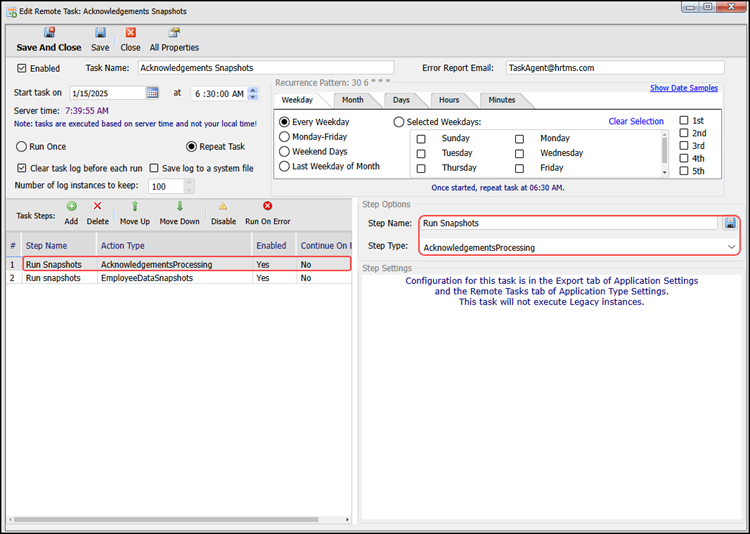Switch to the Month recurrence tab
Screen dimensions: 750x534
352,100
